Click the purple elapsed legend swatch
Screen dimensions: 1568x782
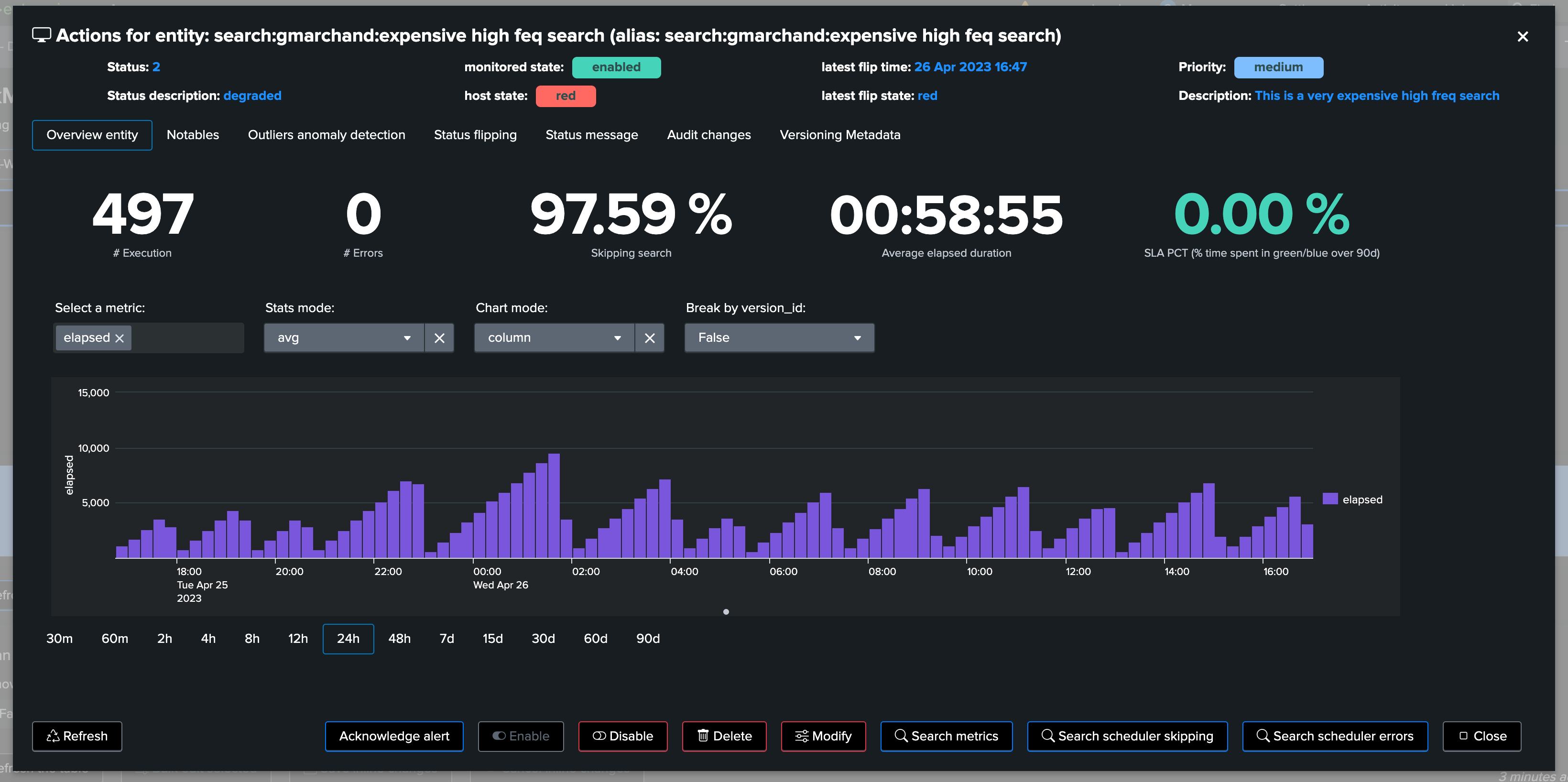click(x=1330, y=499)
